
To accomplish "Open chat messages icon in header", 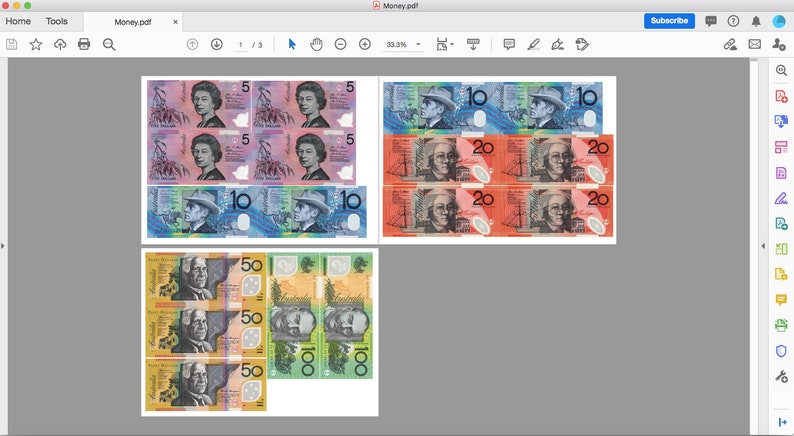I will tap(711, 21).
